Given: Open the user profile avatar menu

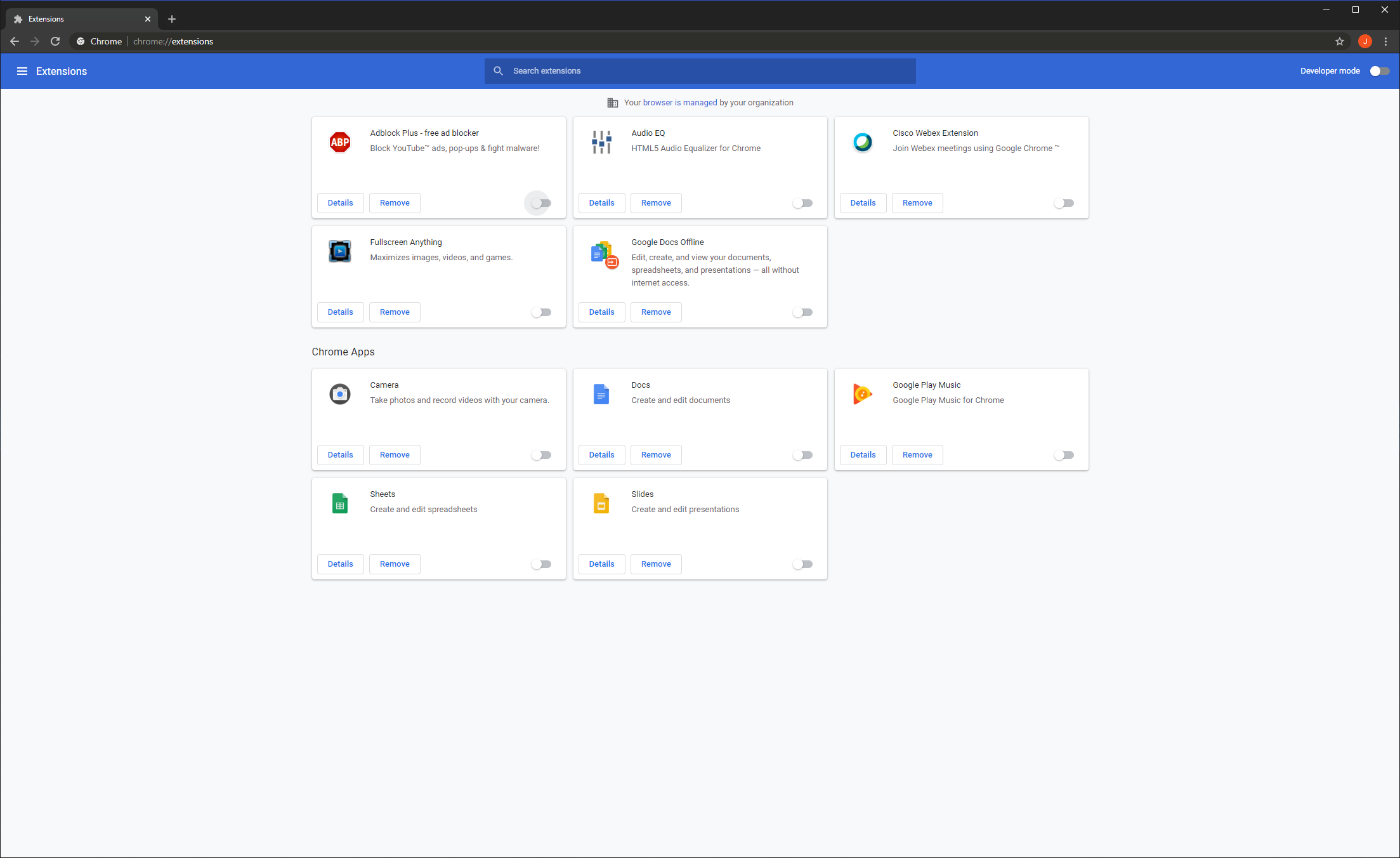Looking at the screenshot, I should click(x=1365, y=41).
